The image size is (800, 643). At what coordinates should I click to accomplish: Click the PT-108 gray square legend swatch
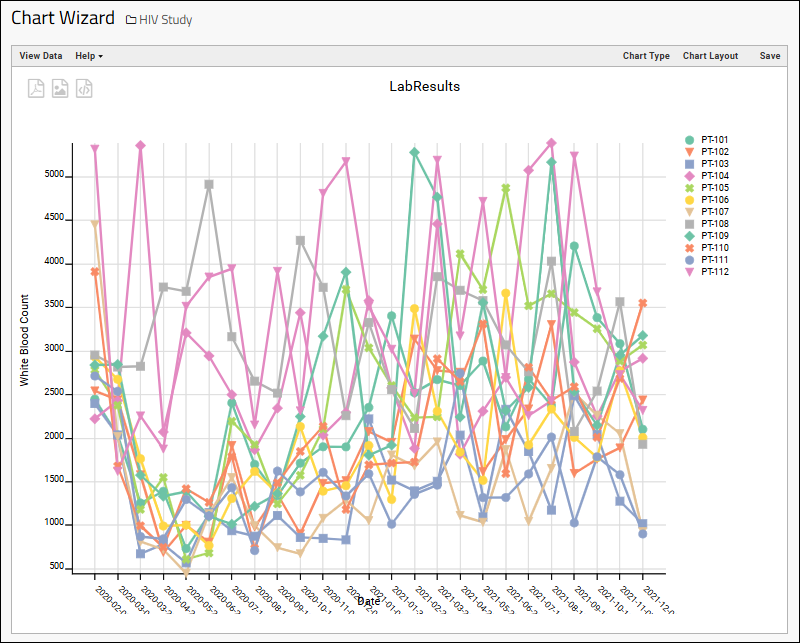[x=689, y=223]
